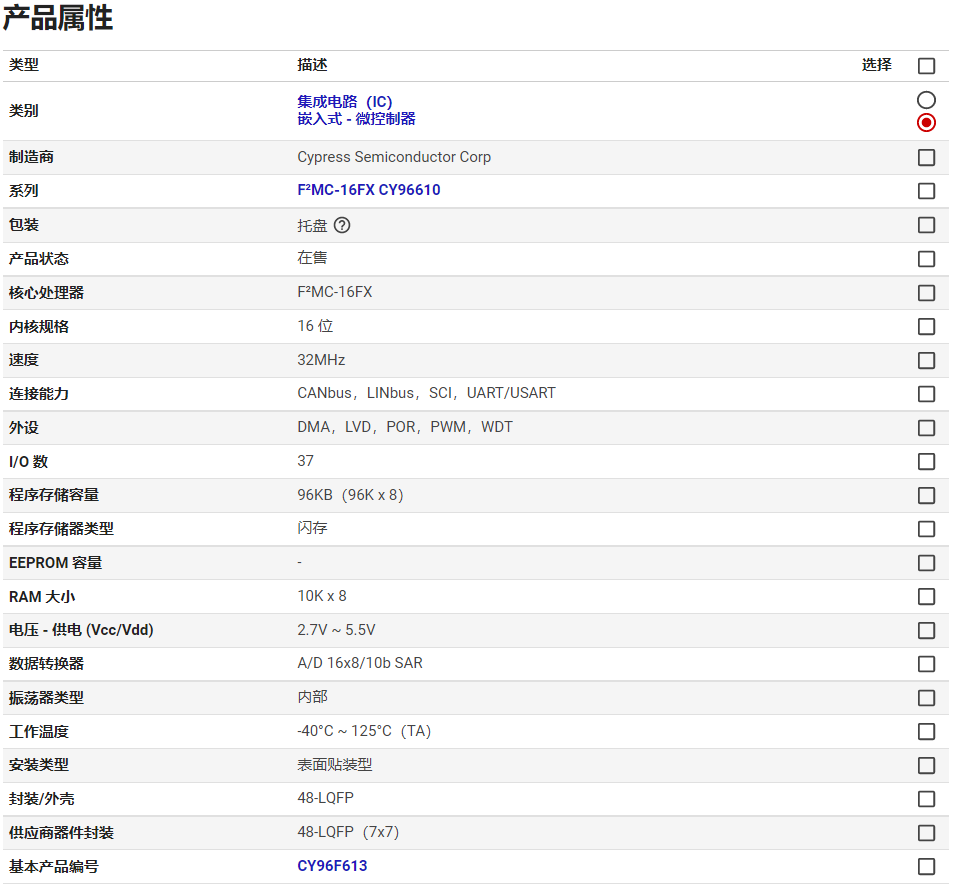
Task: Click the F²MC-16FX CY96610 series link
Action: (368, 190)
